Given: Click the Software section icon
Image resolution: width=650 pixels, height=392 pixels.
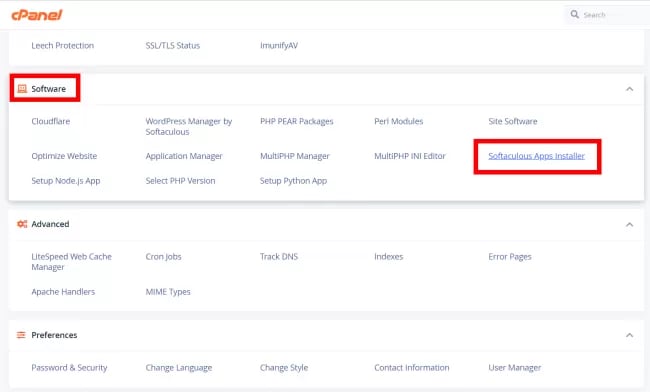Looking at the screenshot, I should (22, 89).
